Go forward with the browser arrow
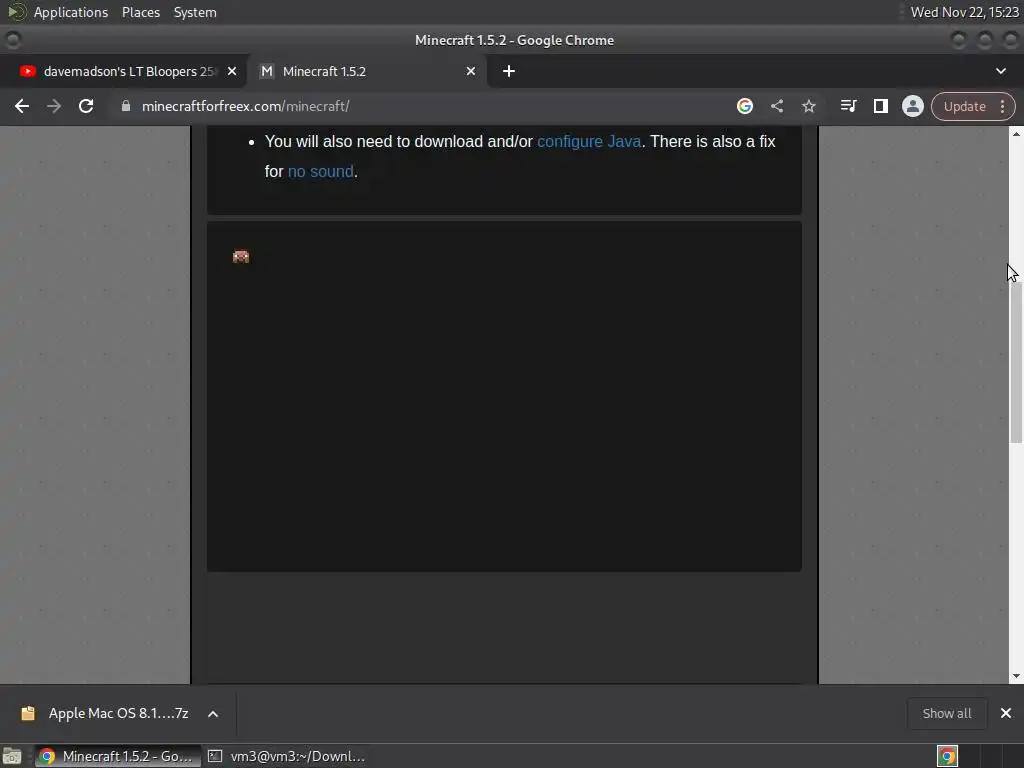Screen dimensions: 1024x768 [x=54, y=106]
